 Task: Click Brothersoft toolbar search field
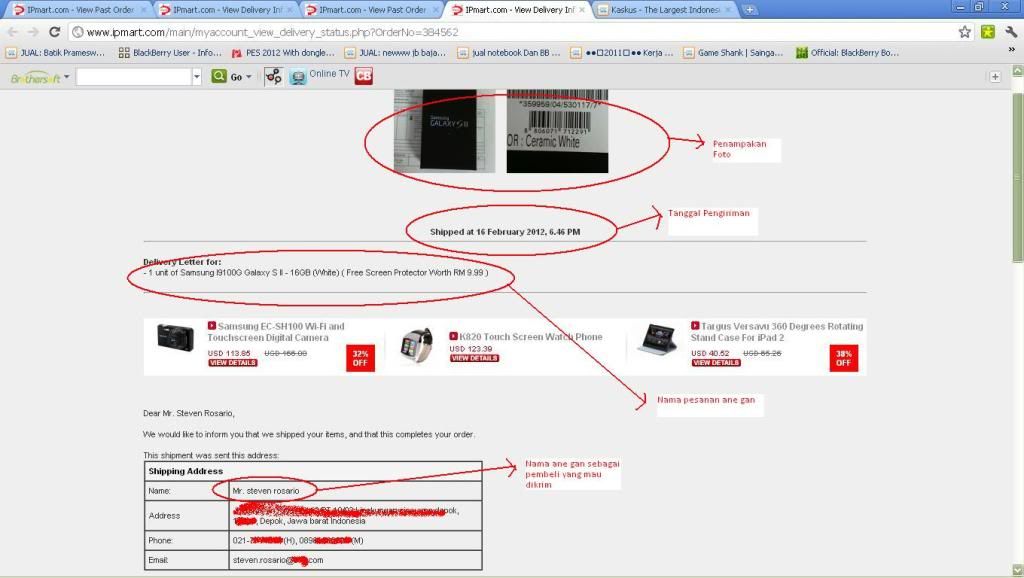pos(134,77)
